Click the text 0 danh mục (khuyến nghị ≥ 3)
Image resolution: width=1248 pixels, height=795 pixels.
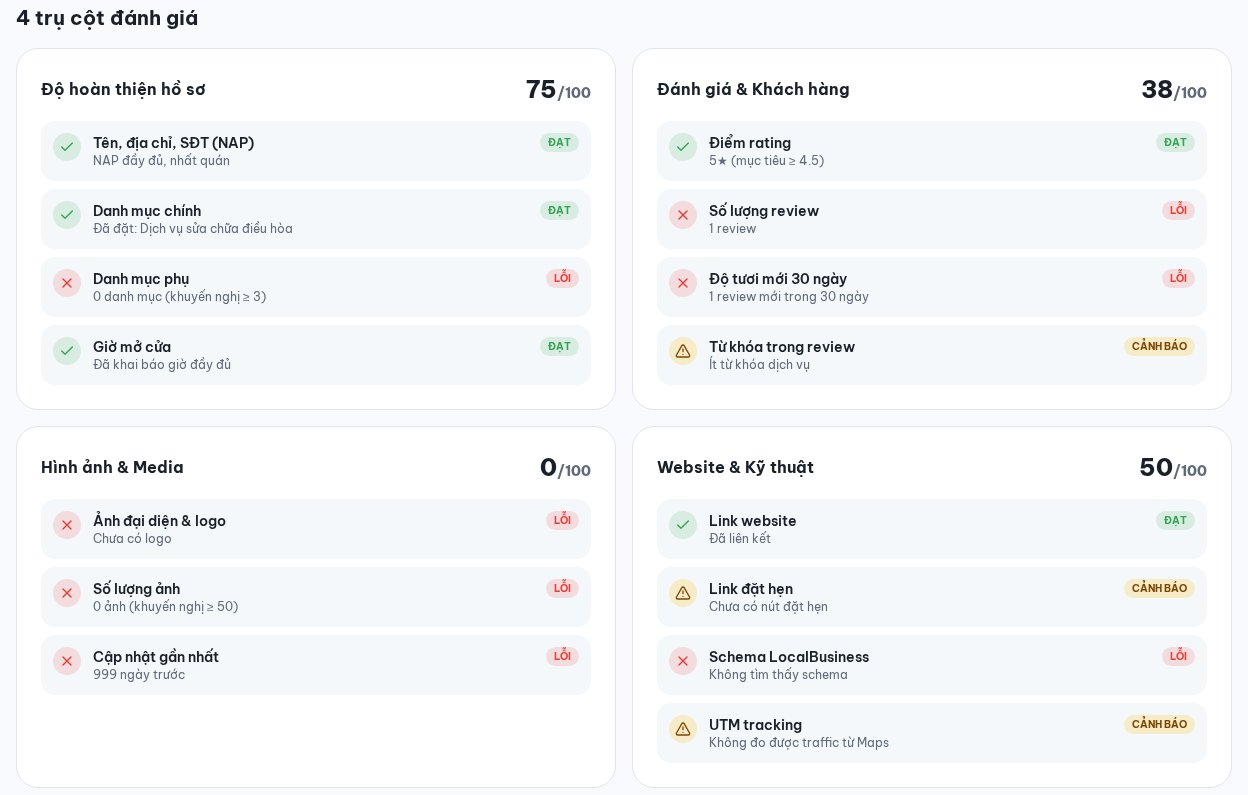click(x=179, y=297)
